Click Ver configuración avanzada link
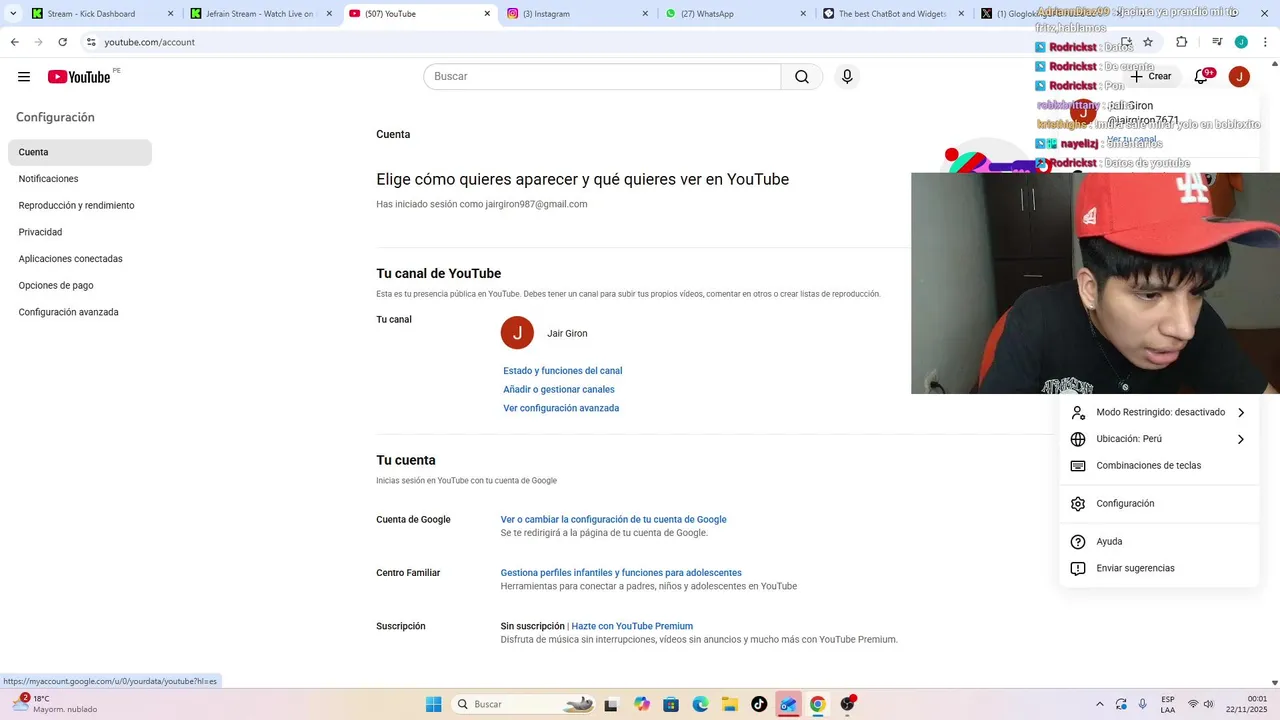 tap(561, 408)
